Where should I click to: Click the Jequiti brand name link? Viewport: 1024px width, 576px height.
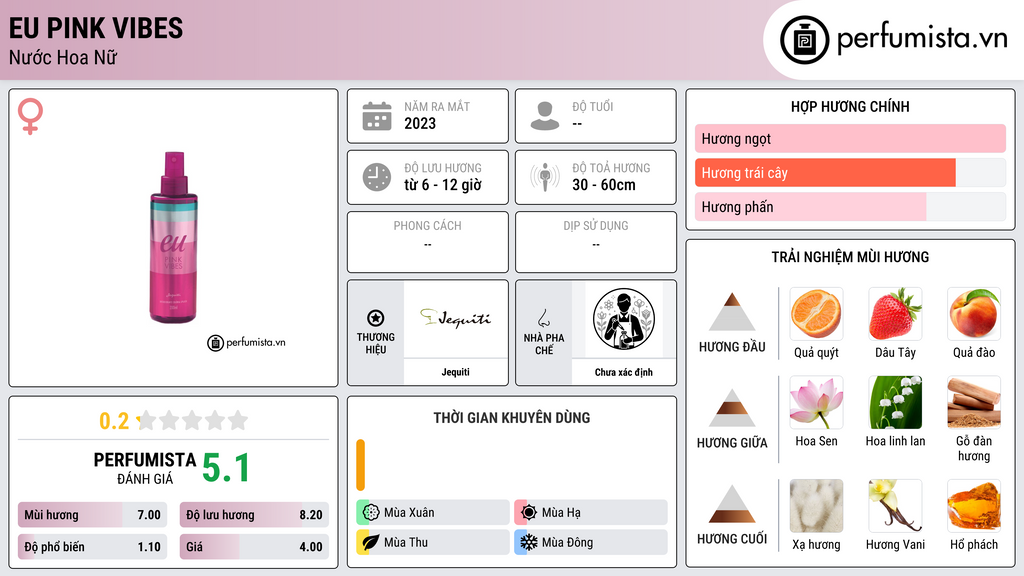(x=455, y=372)
